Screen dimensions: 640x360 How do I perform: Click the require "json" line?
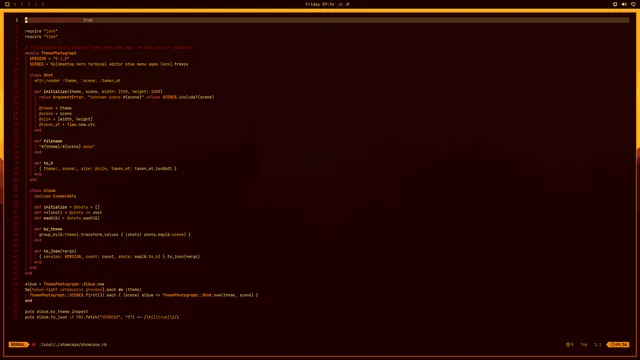click(x=41, y=31)
